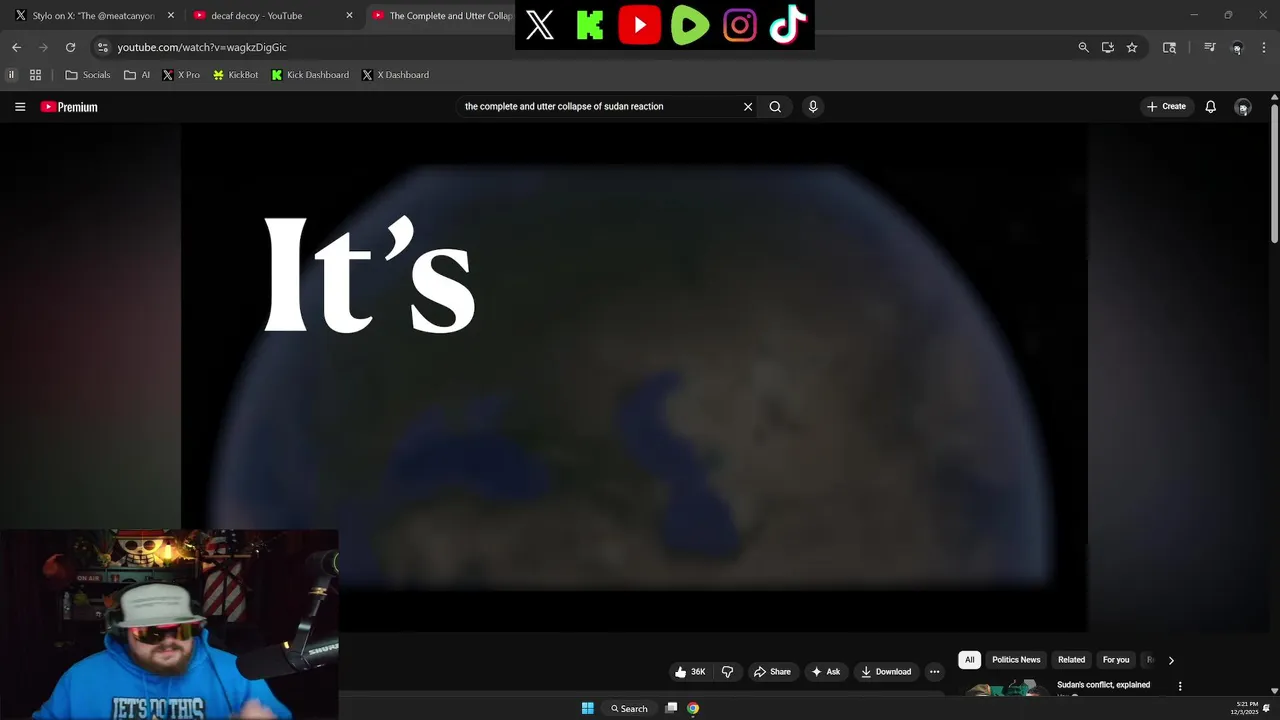This screenshot has width=1280, height=720.
Task: Open Chrome three-dot menu
Action: click(1264, 47)
